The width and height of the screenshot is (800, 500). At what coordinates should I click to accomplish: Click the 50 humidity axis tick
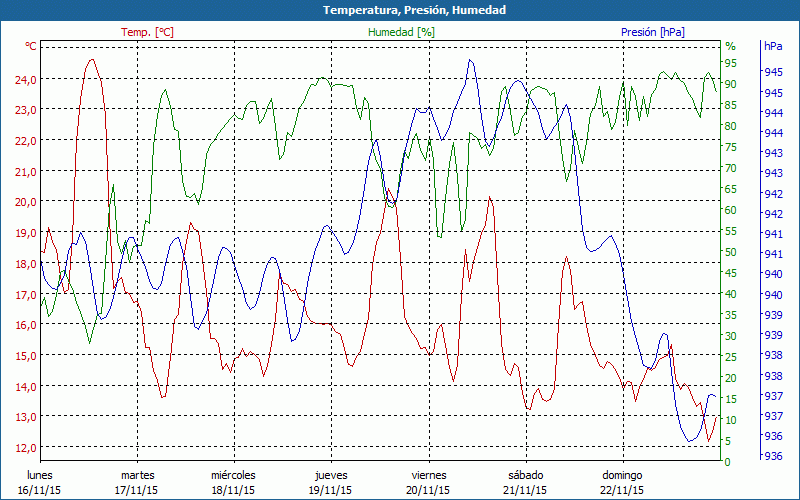730,252
